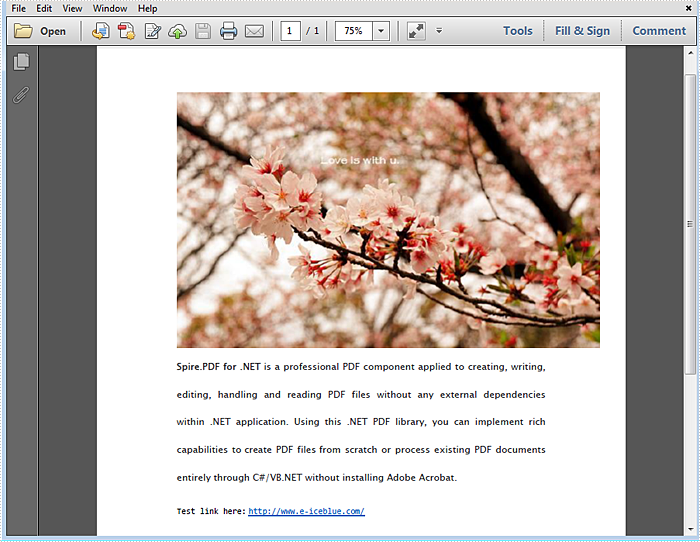Screen dimensions: 700x542
Task: Click the upload to cloud icon
Action: 177,31
